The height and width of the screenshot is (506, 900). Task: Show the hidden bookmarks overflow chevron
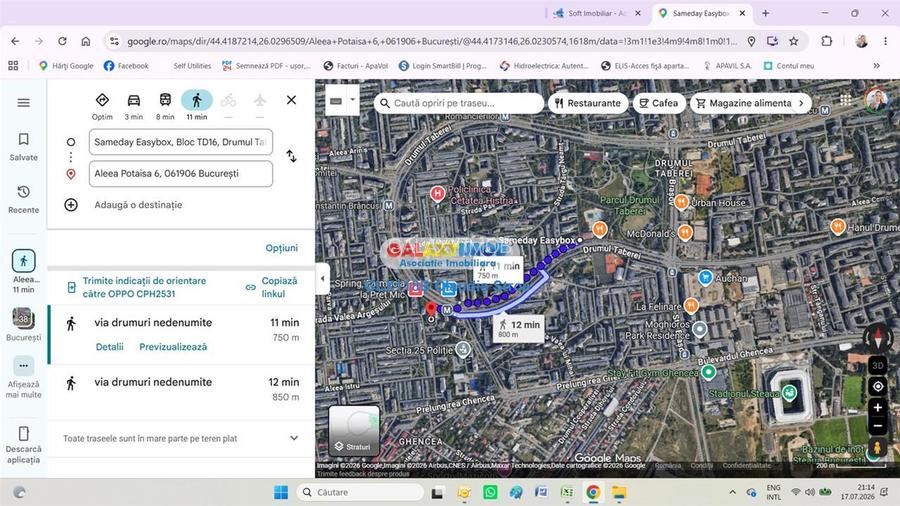876,66
